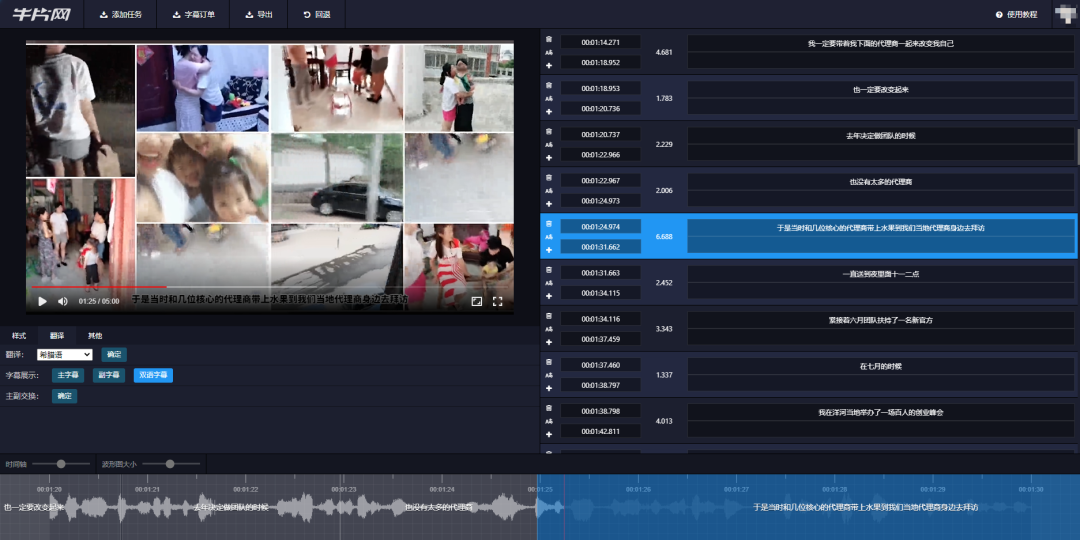
Task: Add a subtitle after row 00:01:38.798
Action: pyautogui.click(x=549, y=435)
